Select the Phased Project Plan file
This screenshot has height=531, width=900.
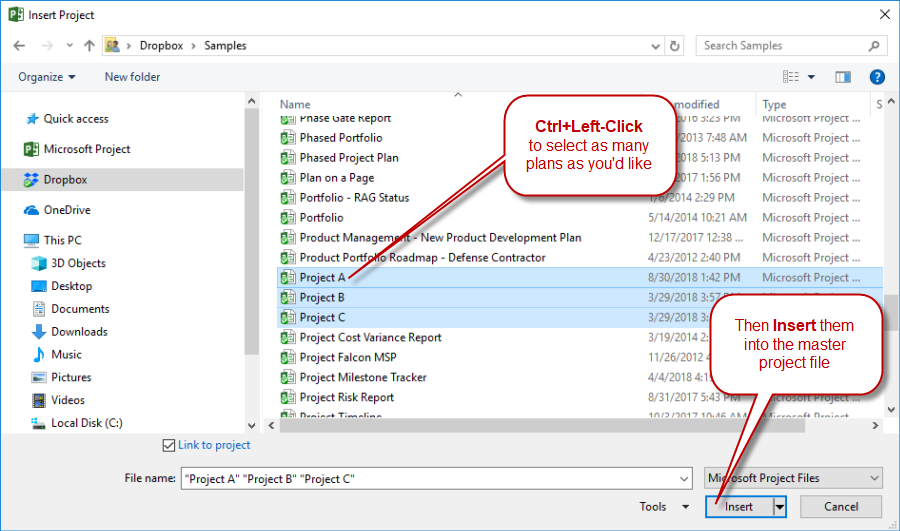[349, 158]
